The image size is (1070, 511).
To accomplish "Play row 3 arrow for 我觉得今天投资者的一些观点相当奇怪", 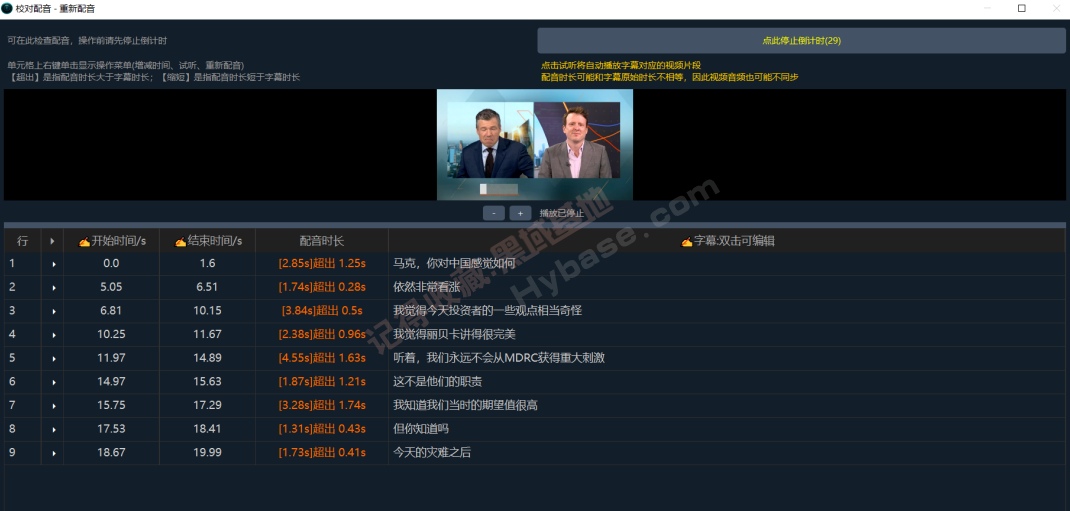I will [x=53, y=310].
